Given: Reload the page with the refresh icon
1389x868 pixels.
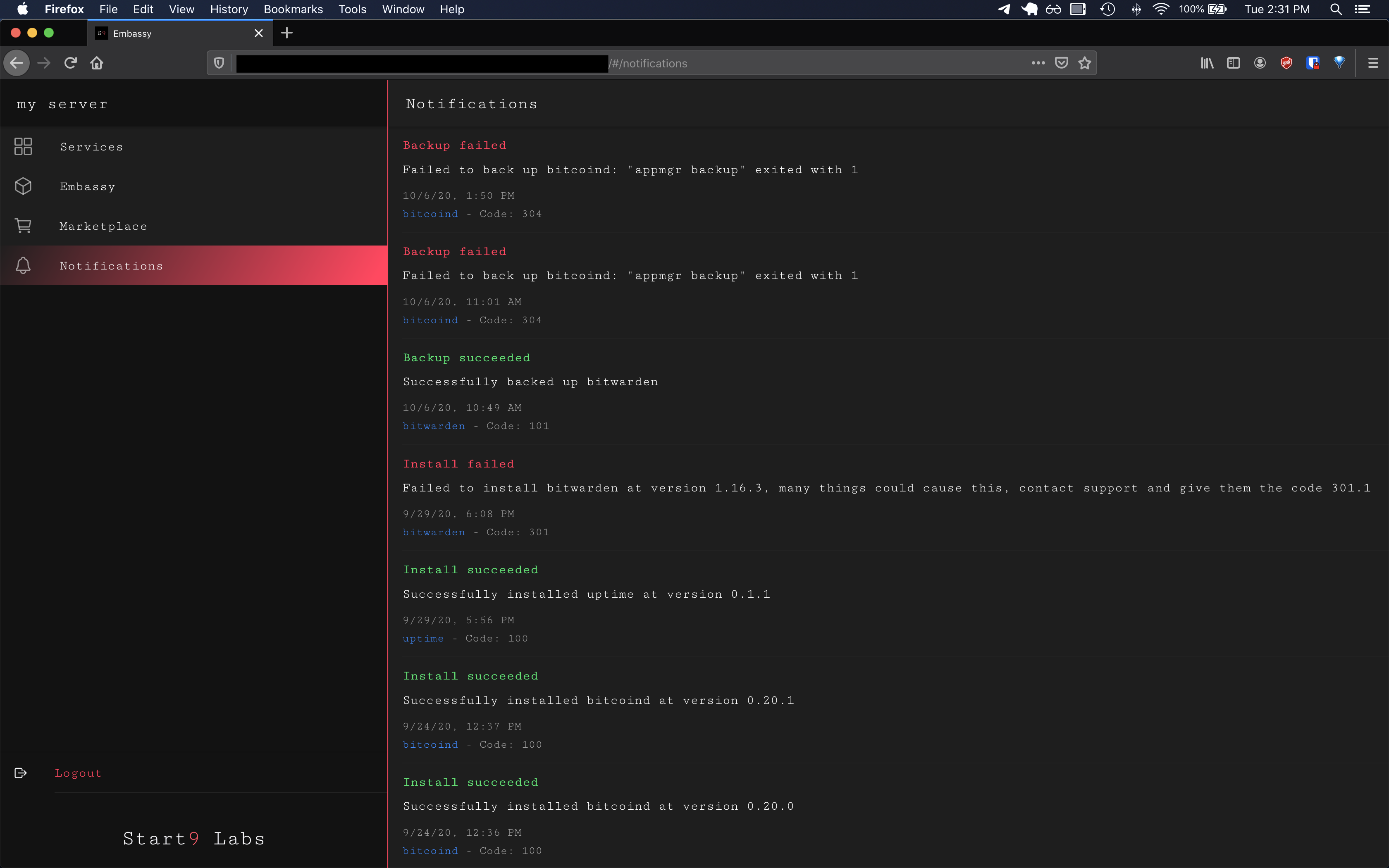Looking at the screenshot, I should click(x=71, y=63).
